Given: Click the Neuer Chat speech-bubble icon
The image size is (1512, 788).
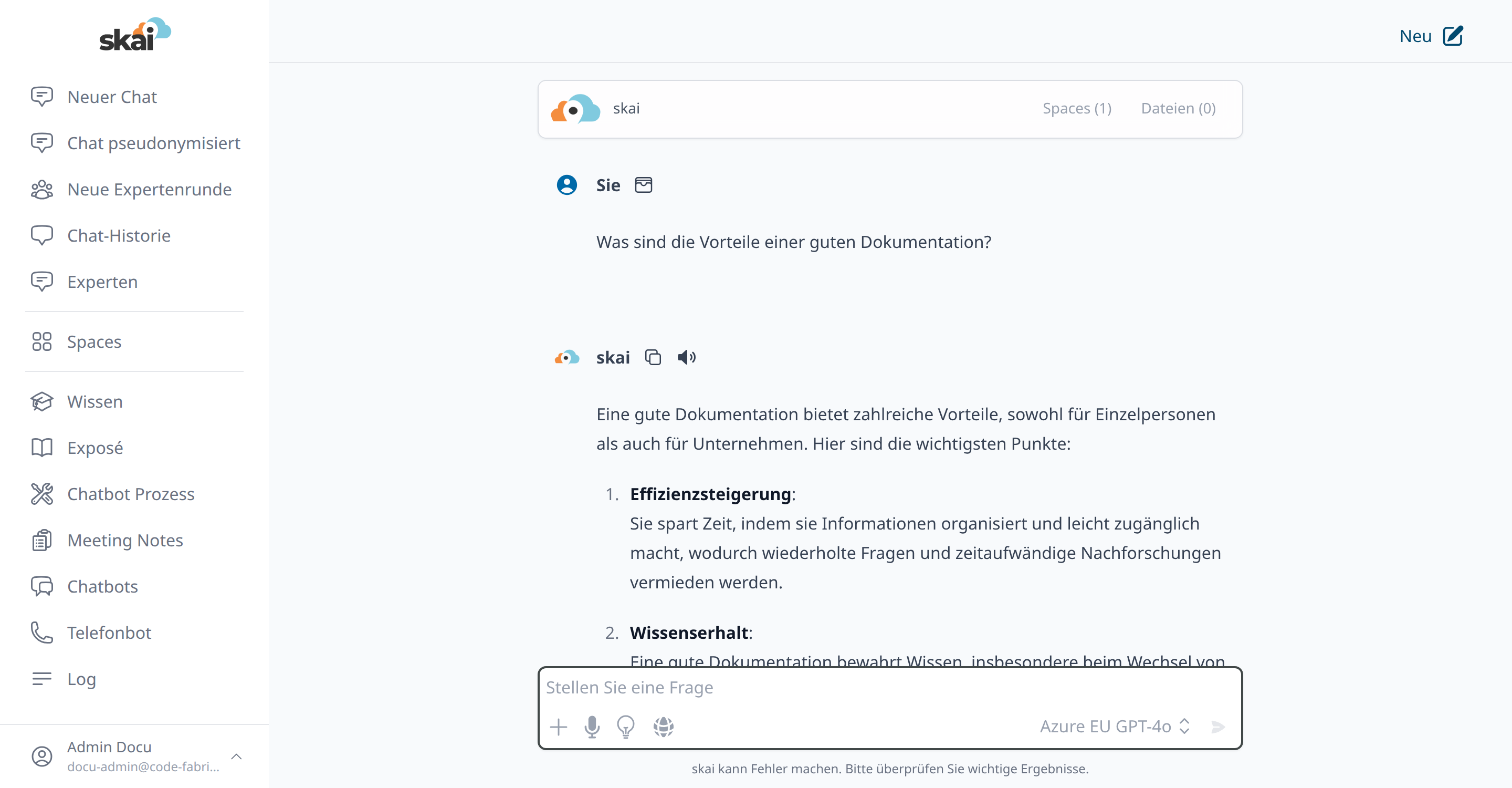Looking at the screenshot, I should coord(41,97).
